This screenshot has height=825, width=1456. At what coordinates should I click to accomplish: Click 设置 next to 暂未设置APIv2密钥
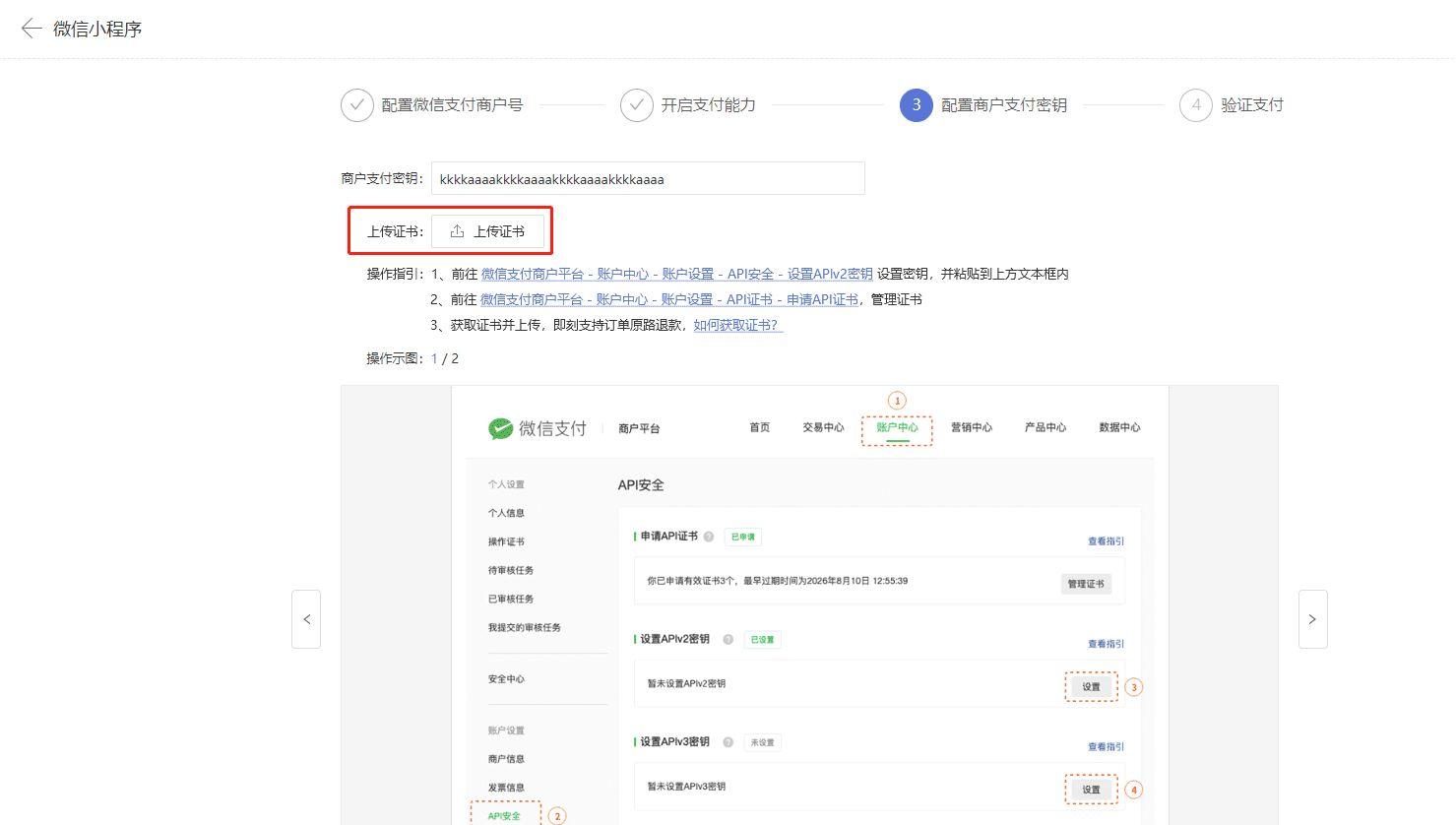tap(1090, 686)
